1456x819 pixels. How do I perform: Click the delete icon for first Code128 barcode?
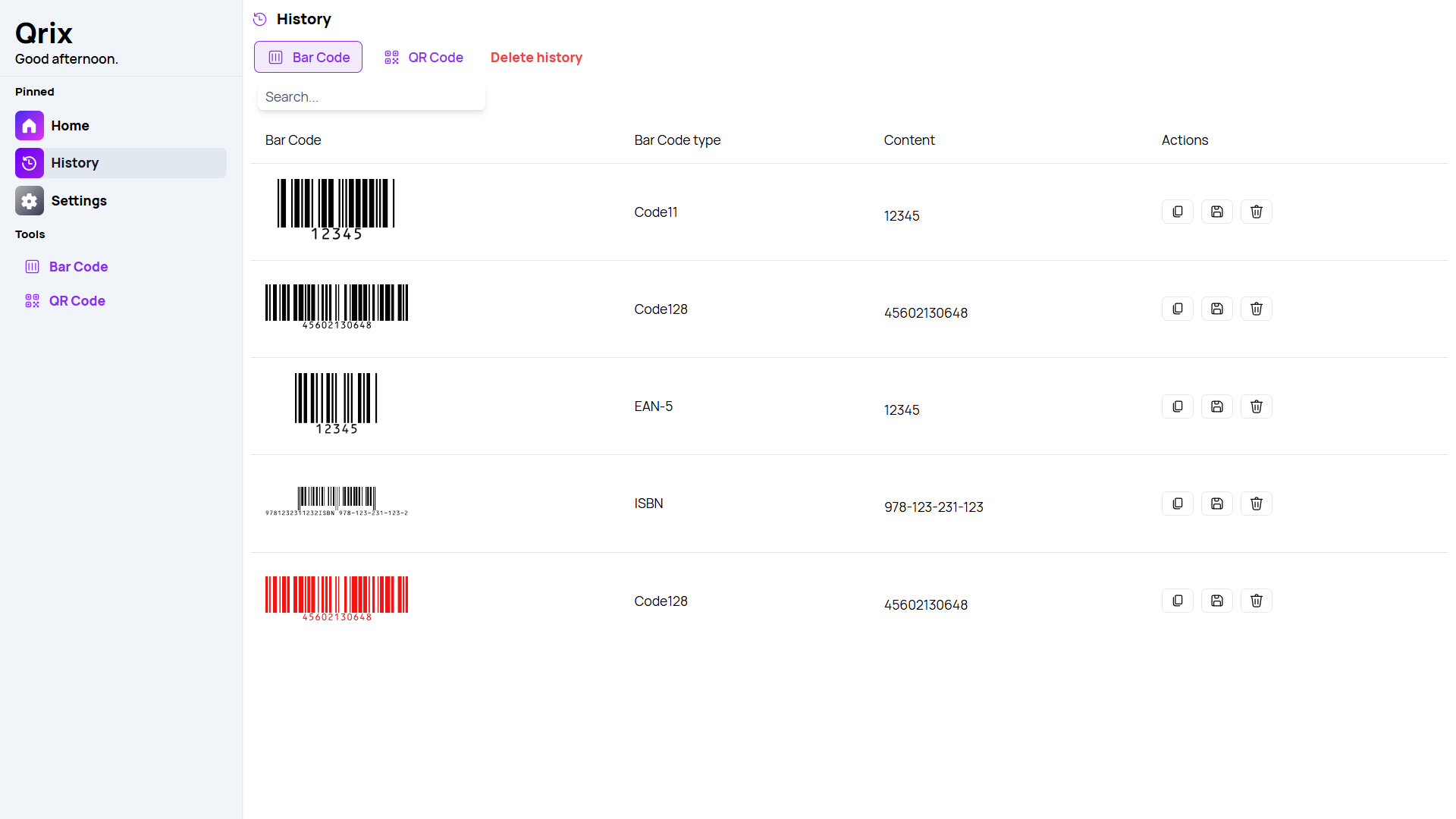1256,309
